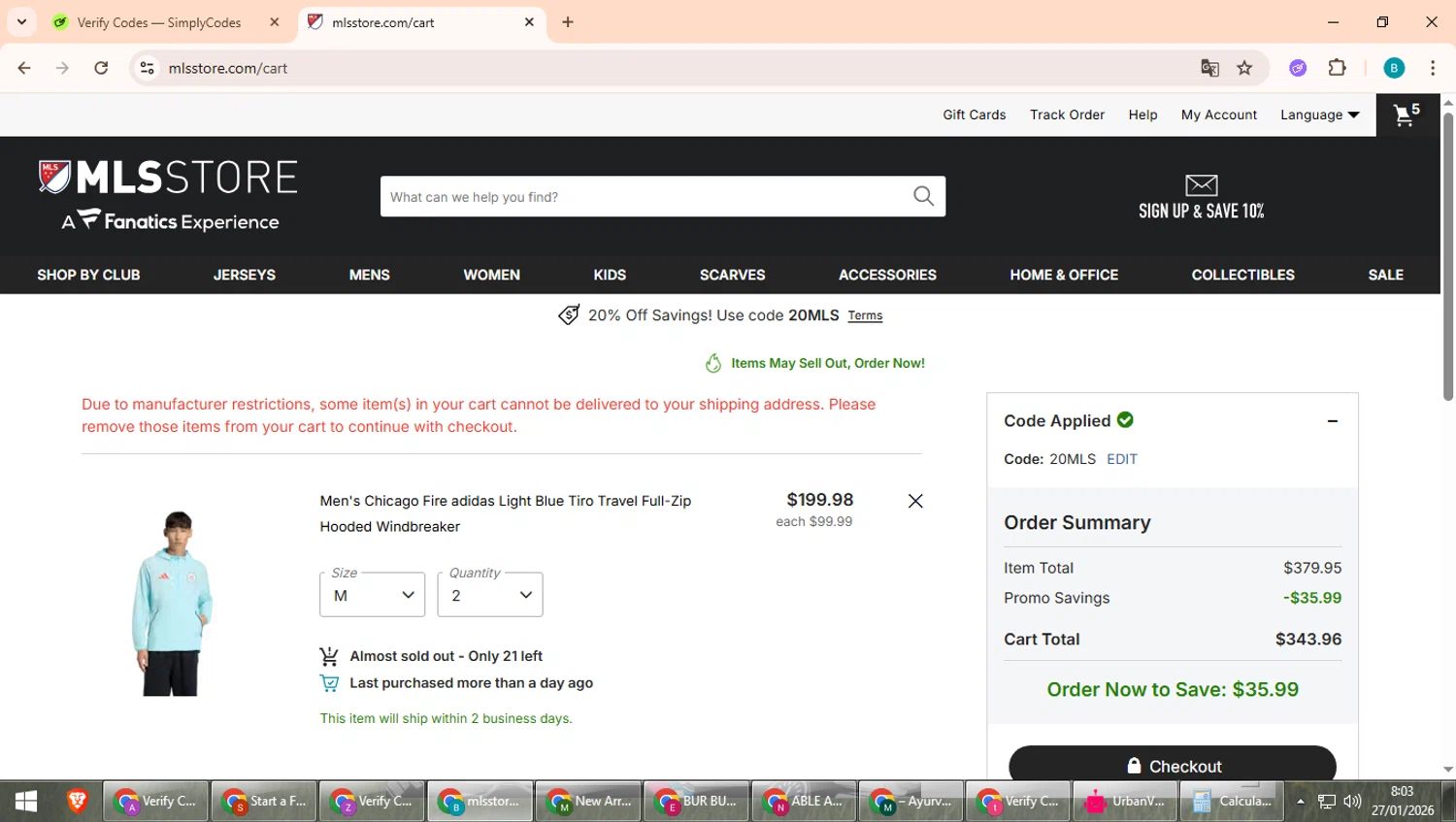Image resolution: width=1456 pixels, height=822 pixels.
Task: Close the mlsstore.com/cart tab
Action: 529,22
